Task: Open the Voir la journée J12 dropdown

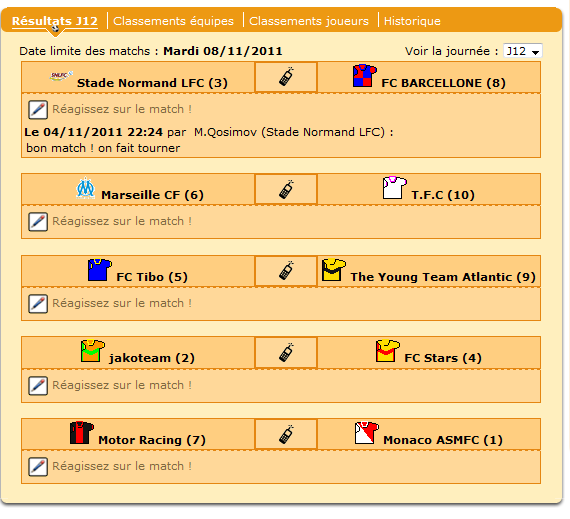Action: click(x=523, y=51)
